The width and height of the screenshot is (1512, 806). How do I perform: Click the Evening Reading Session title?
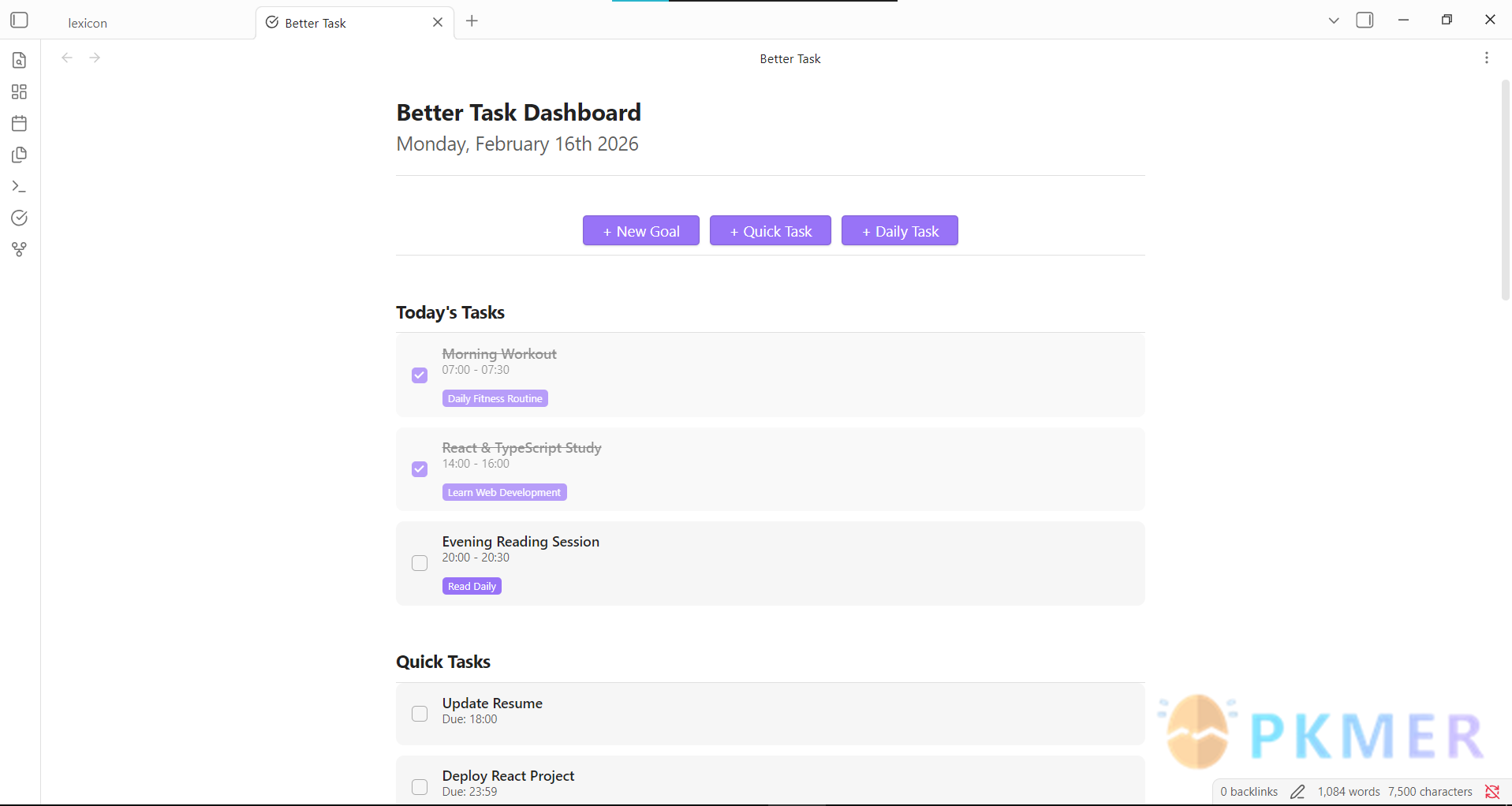click(521, 541)
